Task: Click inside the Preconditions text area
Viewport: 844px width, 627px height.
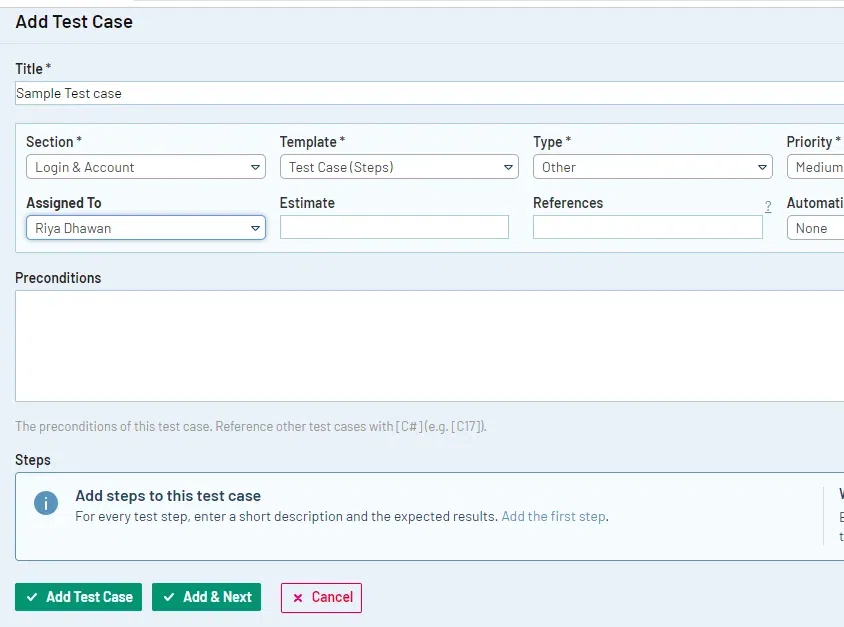Action: (429, 345)
